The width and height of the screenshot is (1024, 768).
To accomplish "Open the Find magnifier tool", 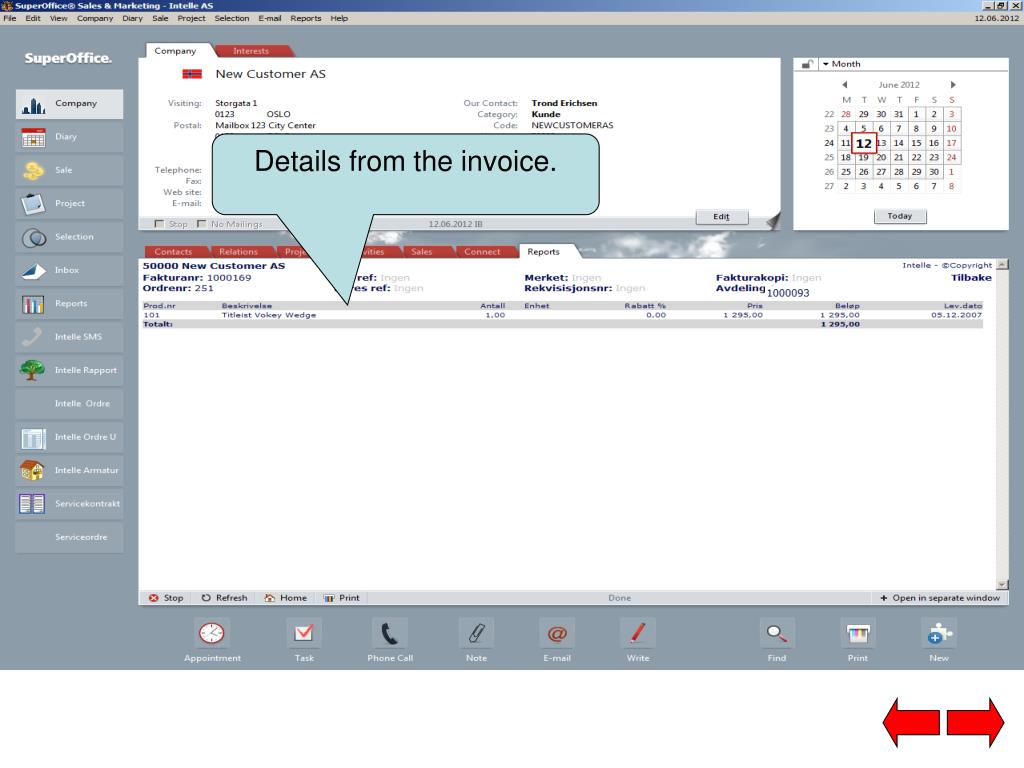I will [x=776, y=633].
